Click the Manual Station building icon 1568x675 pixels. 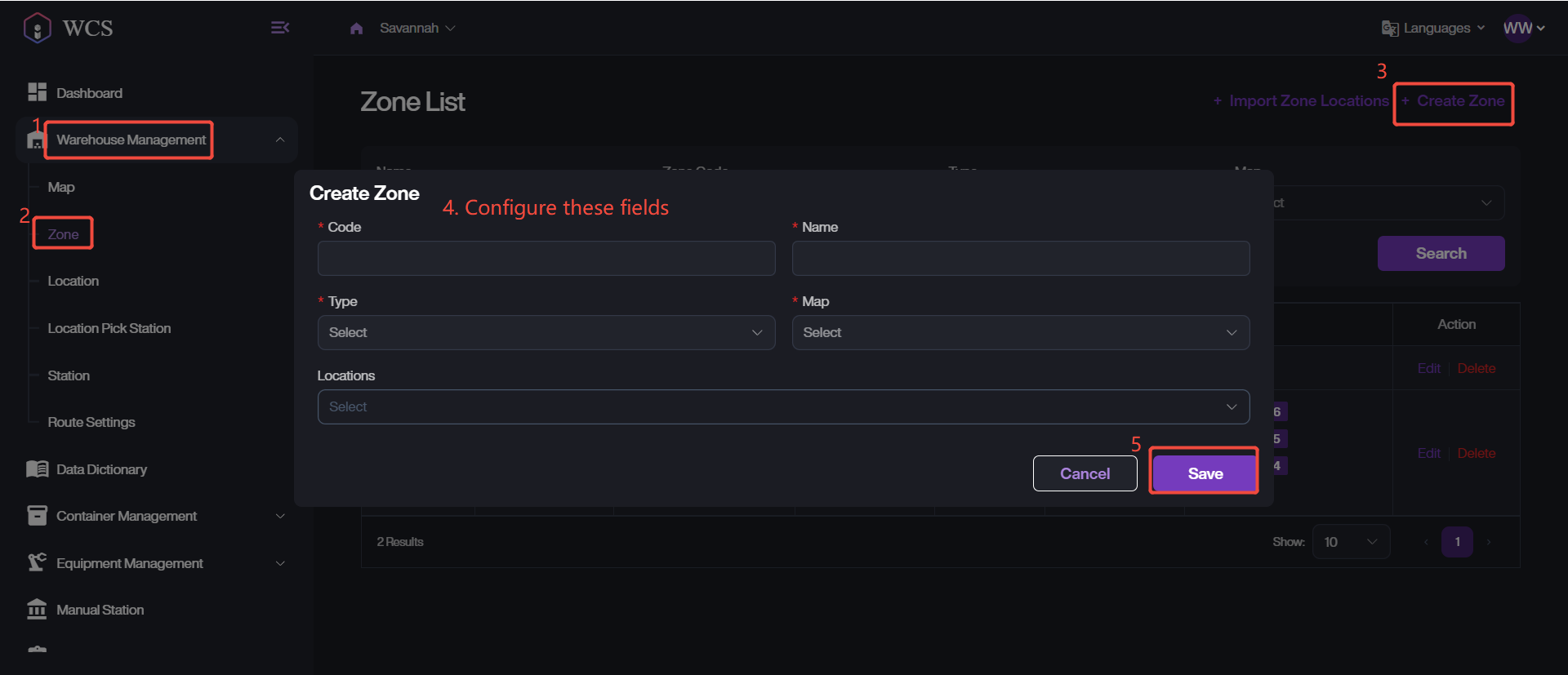click(x=37, y=610)
